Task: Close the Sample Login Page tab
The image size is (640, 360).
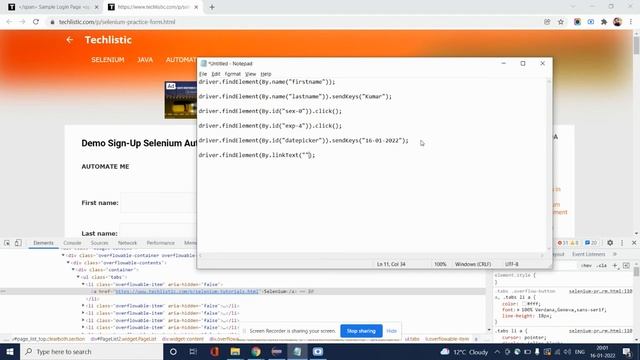Action: tap(97, 7)
